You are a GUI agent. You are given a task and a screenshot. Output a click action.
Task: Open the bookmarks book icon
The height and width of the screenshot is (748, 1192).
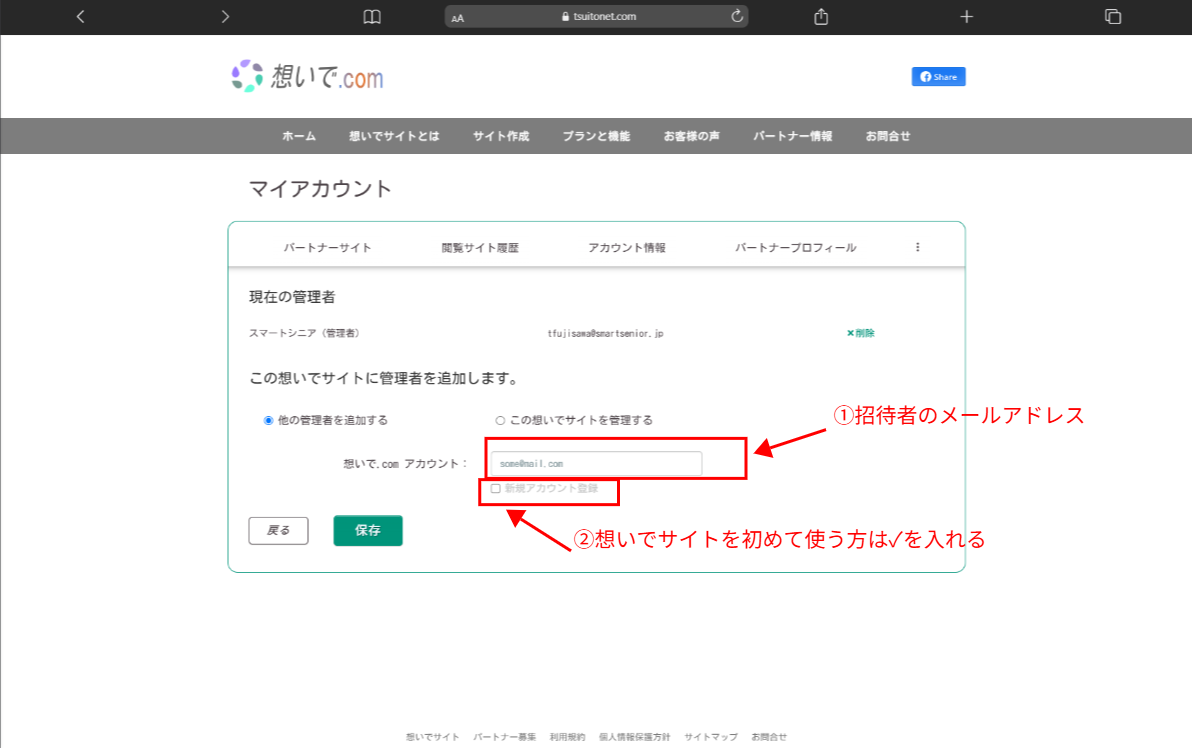click(372, 16)
